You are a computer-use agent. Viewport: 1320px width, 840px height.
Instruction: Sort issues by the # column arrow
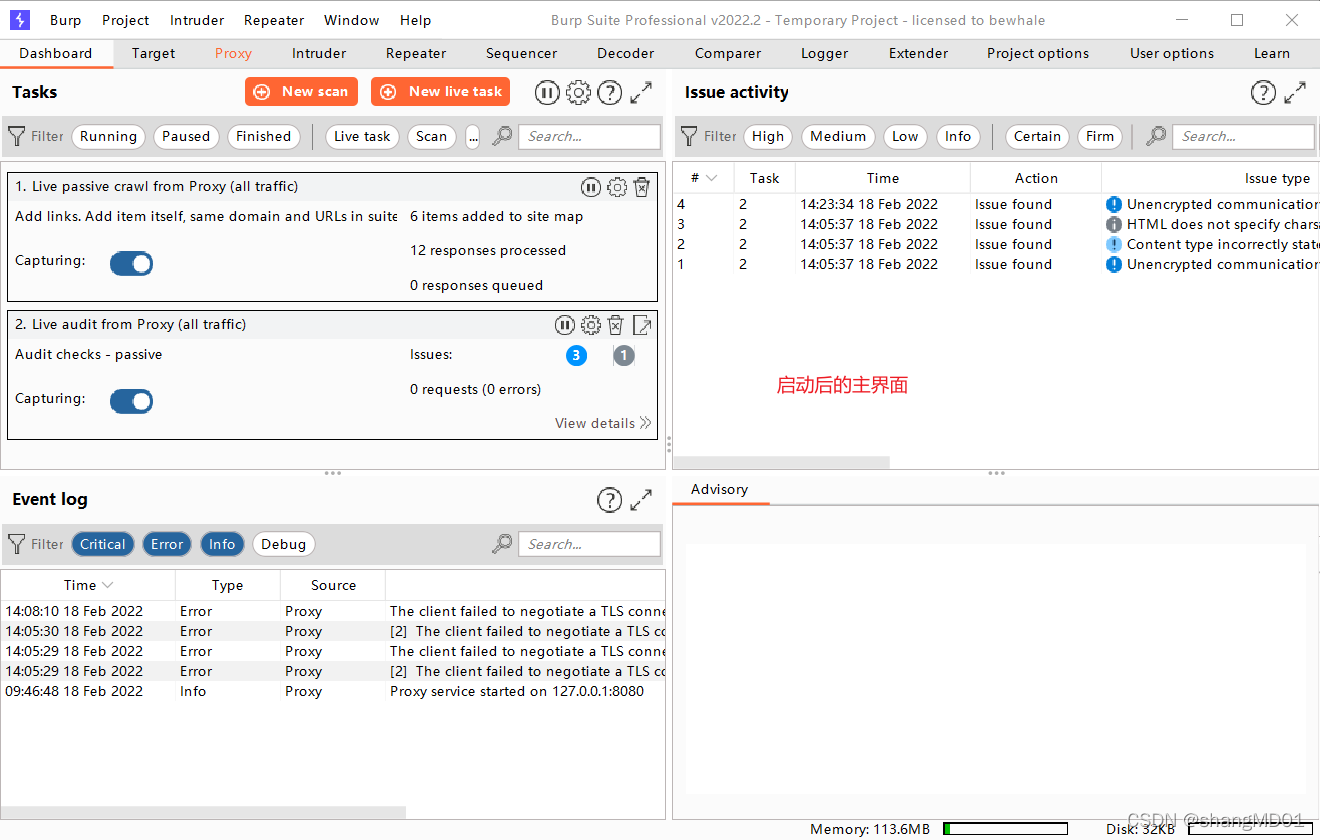[x=711, y=178]
